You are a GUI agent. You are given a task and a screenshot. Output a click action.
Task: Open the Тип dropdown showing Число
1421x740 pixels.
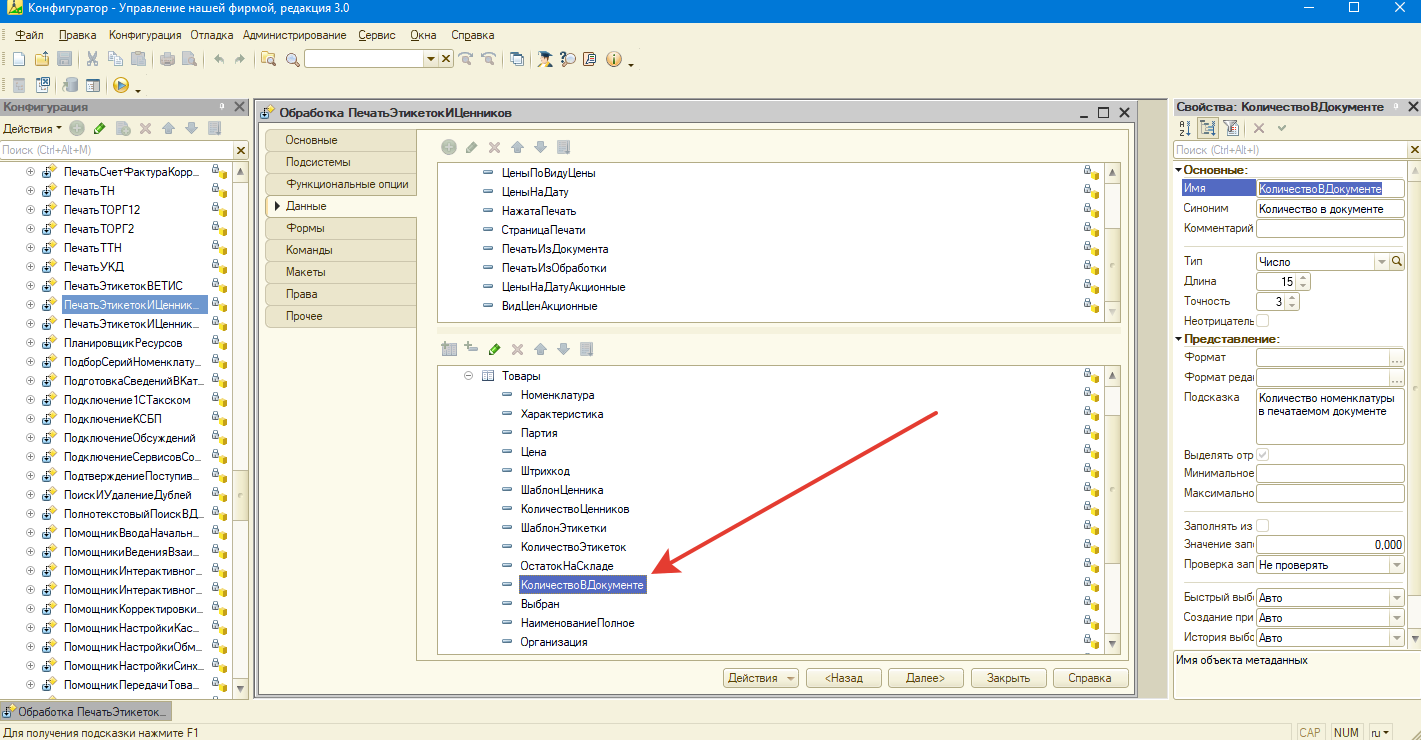pyautogui.click(x=1382, y=261)
